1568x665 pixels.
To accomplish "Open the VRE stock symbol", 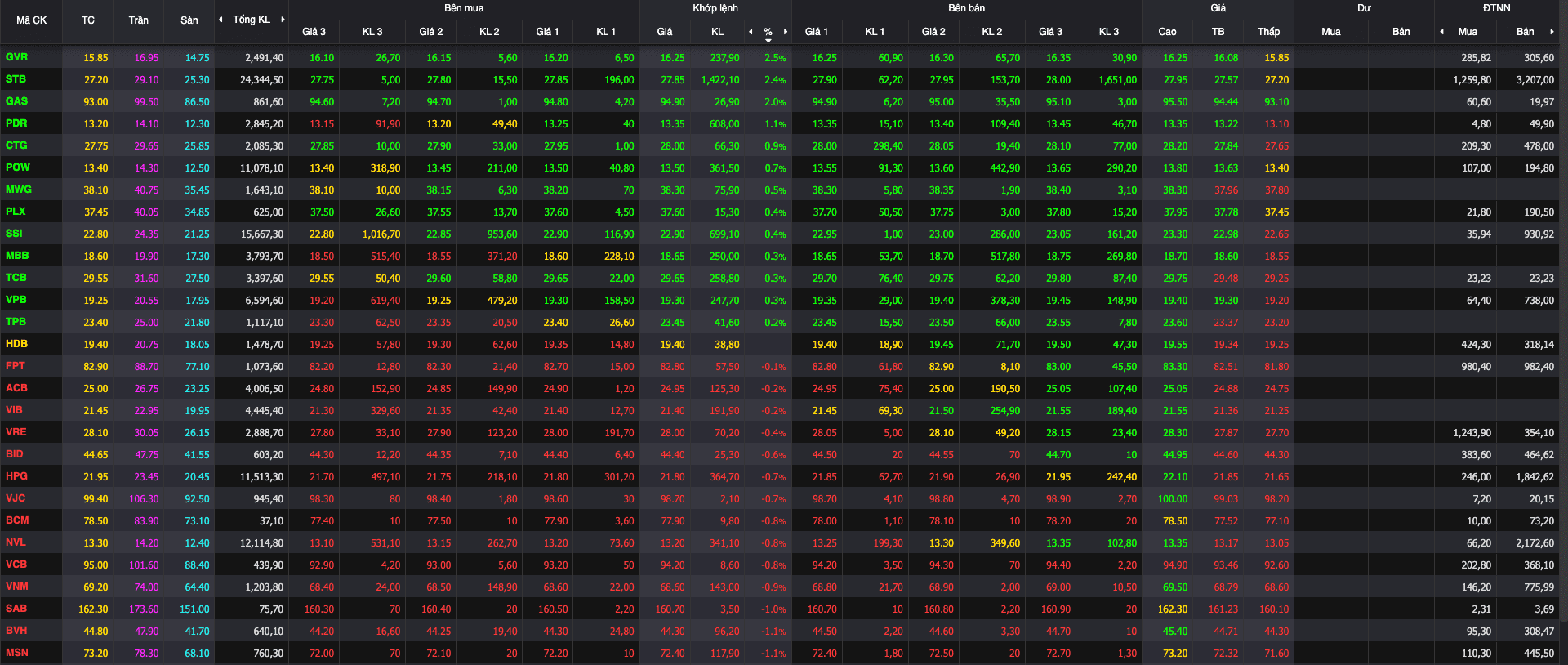I will tap(16, 432).
